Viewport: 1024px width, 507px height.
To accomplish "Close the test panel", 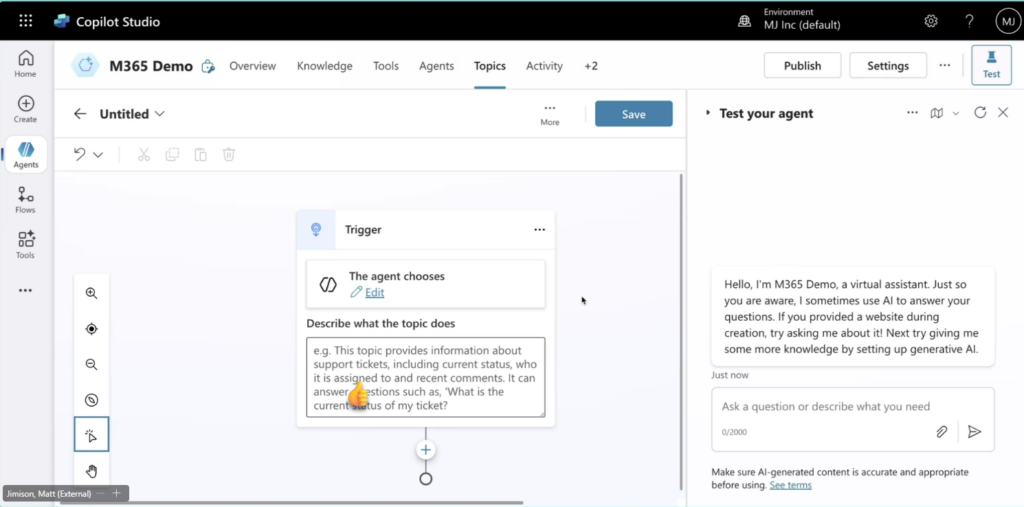I will [x=1003, y=112].
